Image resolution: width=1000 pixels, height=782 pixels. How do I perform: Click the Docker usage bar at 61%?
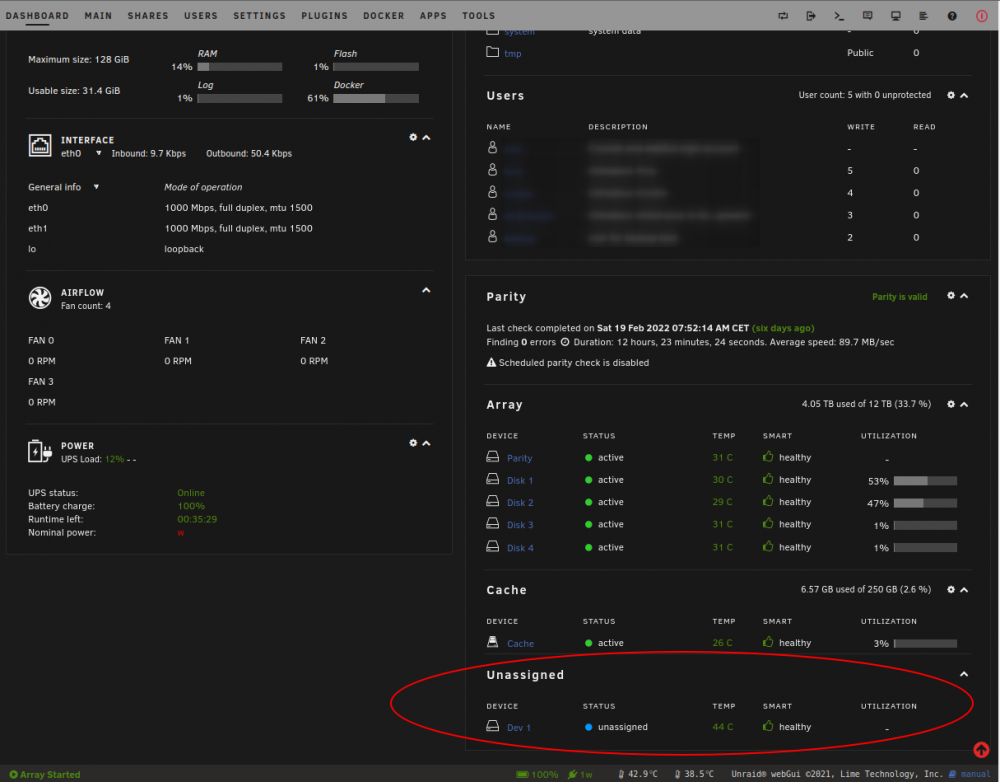376,98
